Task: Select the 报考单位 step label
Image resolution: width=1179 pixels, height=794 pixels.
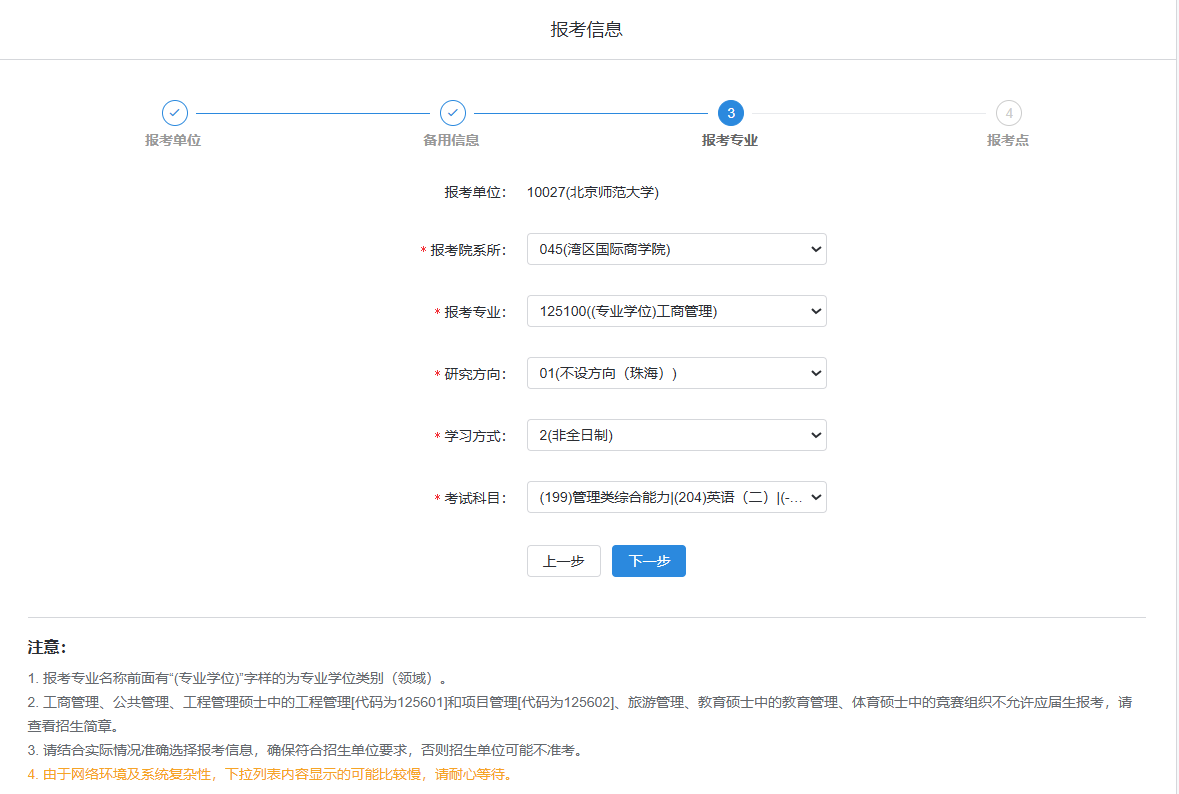Action: point(174,140)
